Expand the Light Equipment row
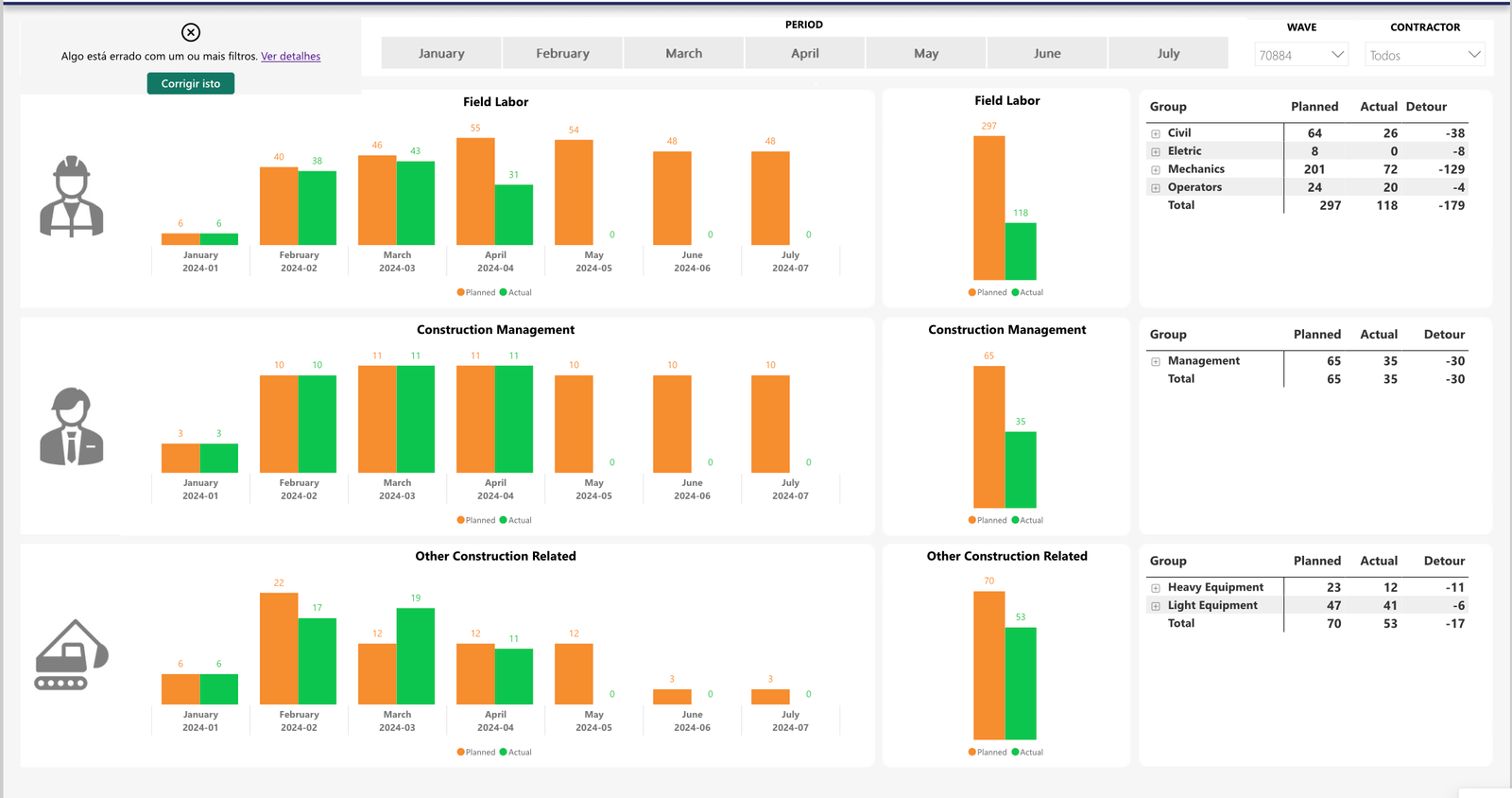 pyautogui.click(x=1156, y=606)
